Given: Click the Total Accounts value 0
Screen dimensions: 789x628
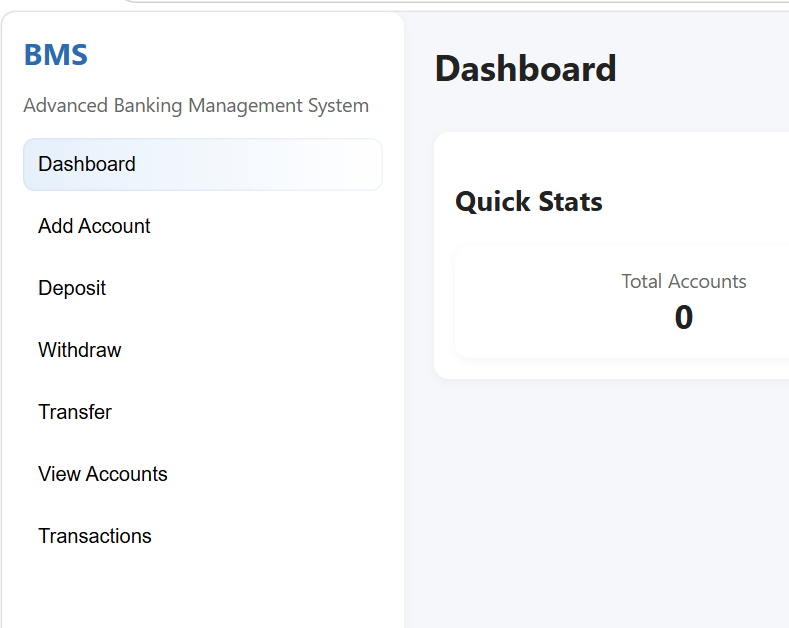Looking at the screenshot, I should click(x=684, y=317).
